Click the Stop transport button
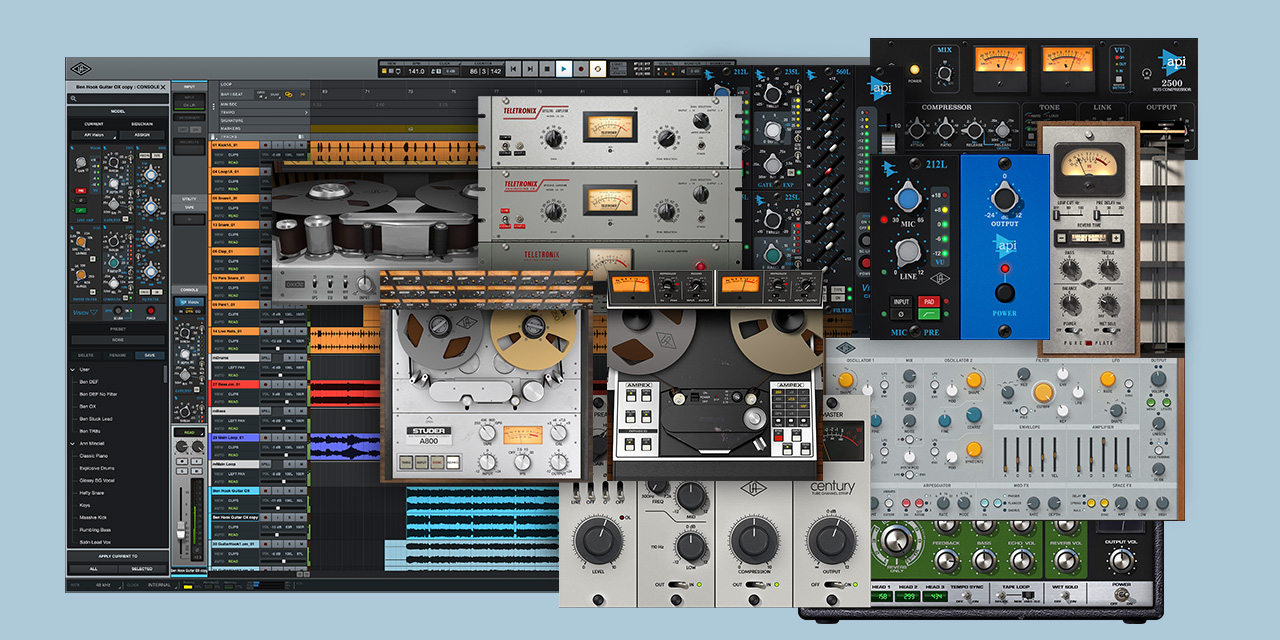This screenshot has width=1280, height=640. point(547,69)
